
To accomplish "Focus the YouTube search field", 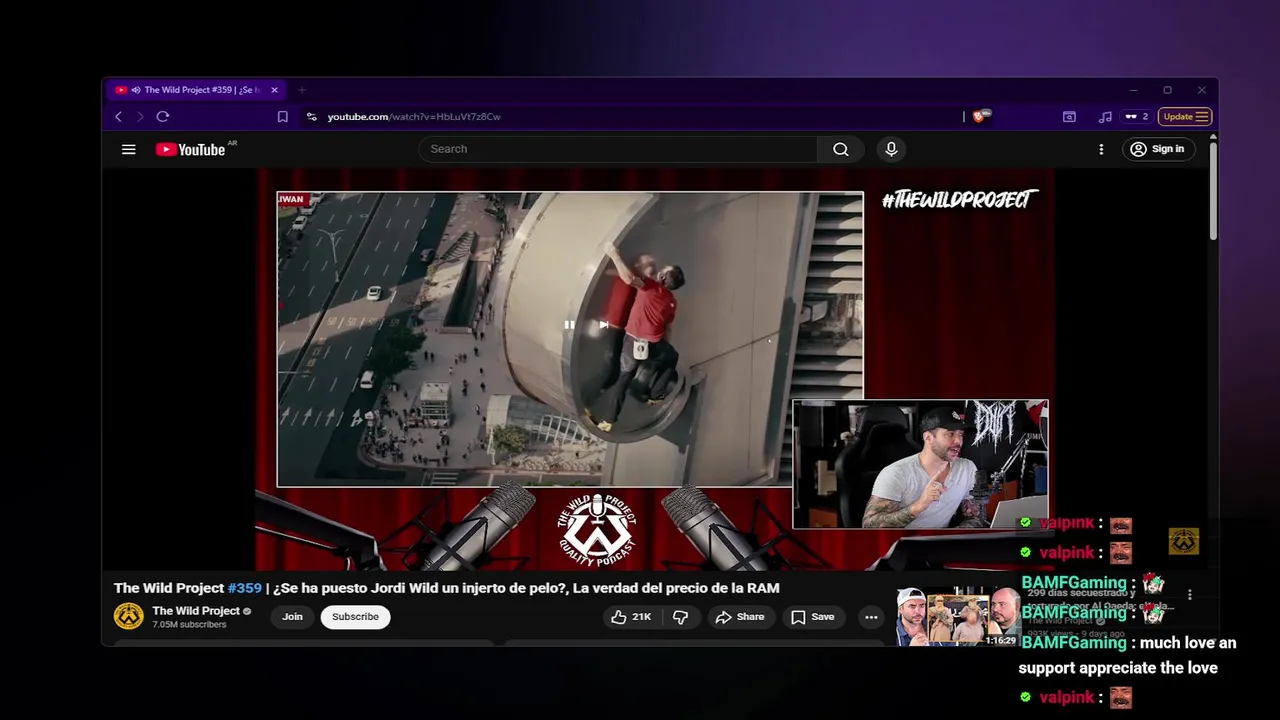I will (618, 149).
